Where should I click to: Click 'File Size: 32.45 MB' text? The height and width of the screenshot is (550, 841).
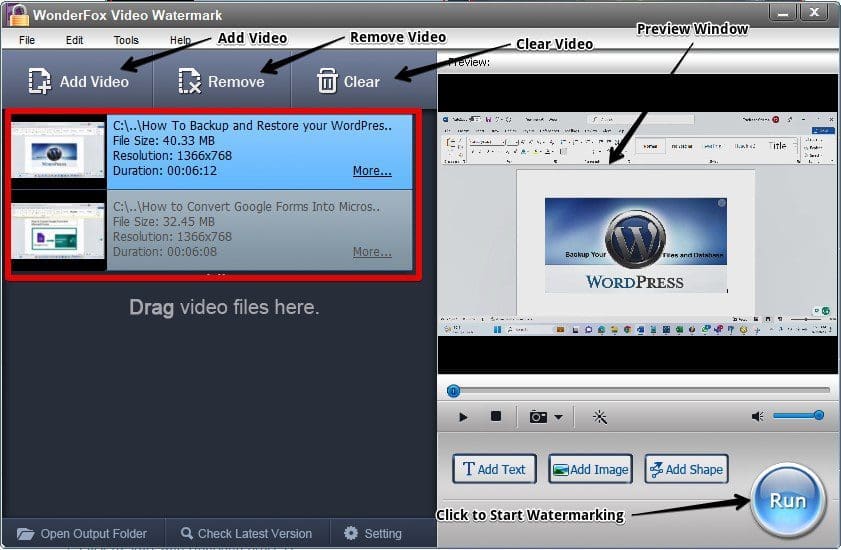click(164, 222)
